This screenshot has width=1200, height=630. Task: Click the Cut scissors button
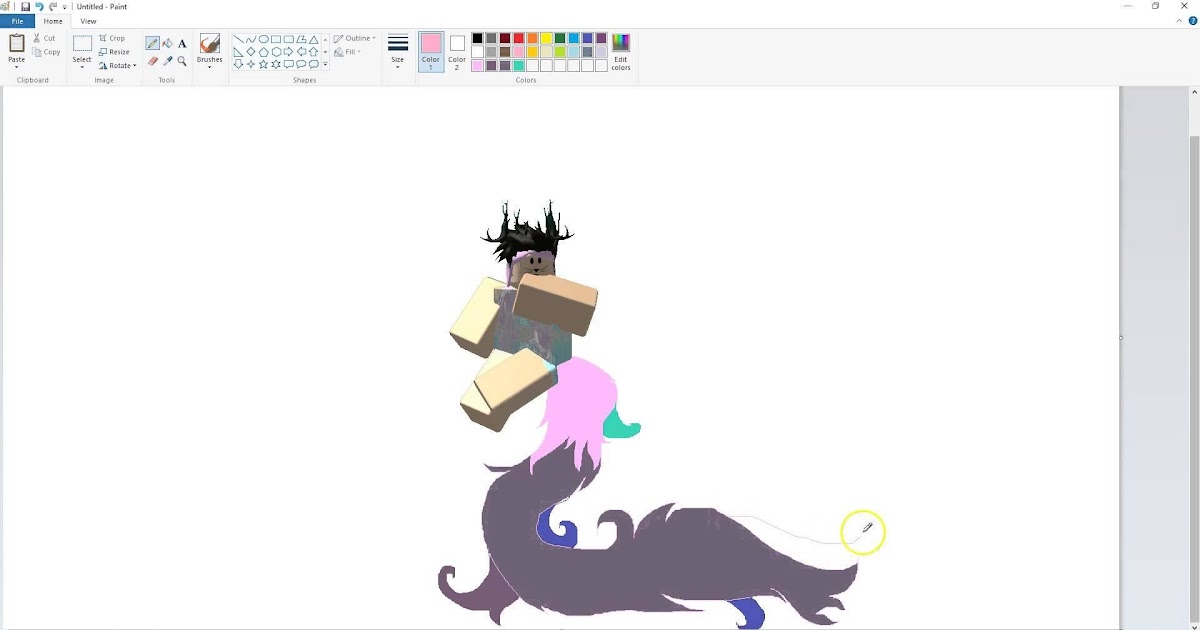point(44,38)
